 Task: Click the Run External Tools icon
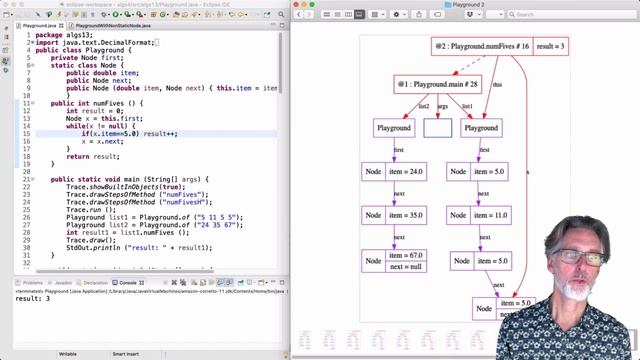[140, 14]
